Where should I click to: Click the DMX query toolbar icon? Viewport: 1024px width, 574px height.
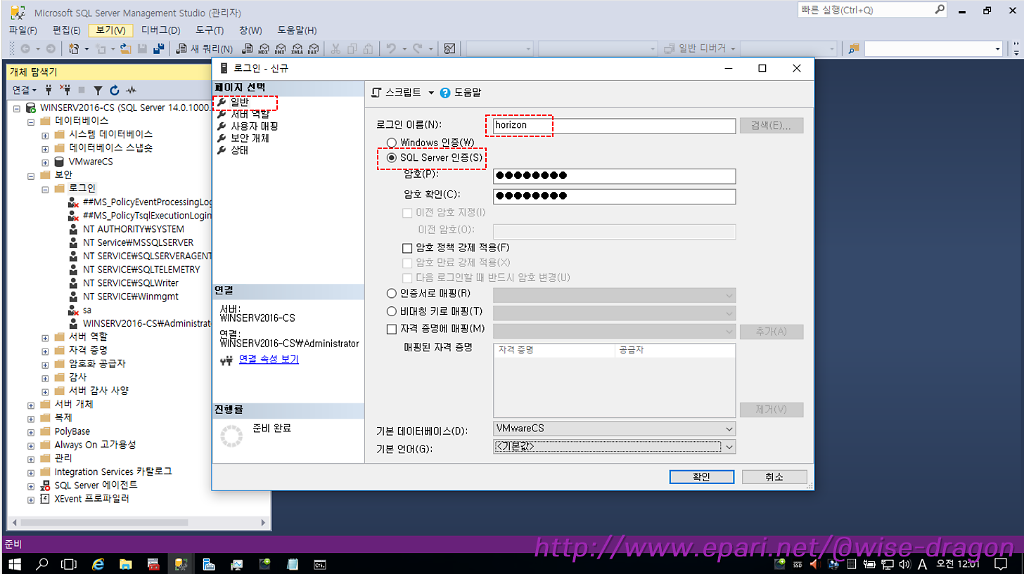pos(280,48)
